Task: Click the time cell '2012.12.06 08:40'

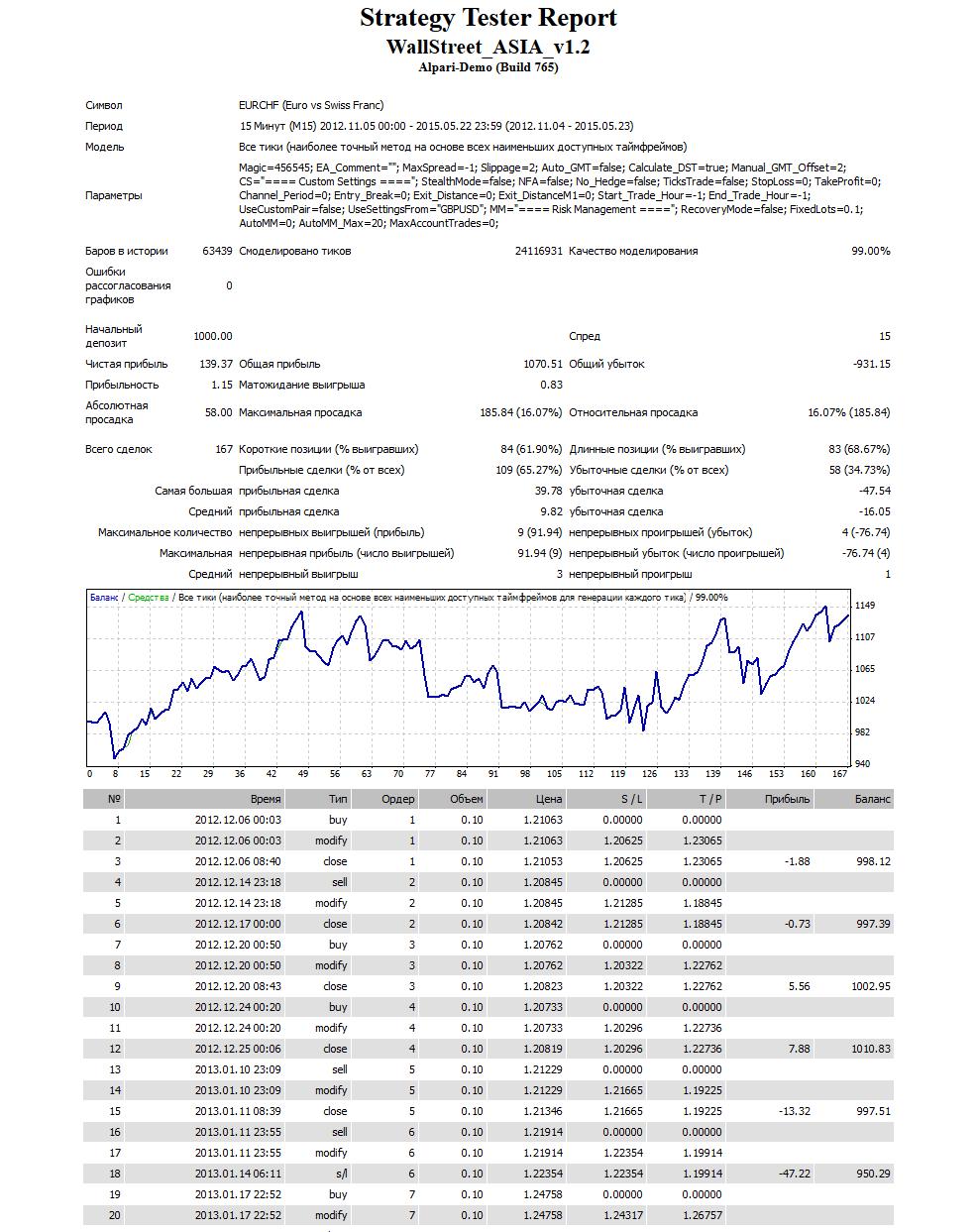Action: [238, 861]
